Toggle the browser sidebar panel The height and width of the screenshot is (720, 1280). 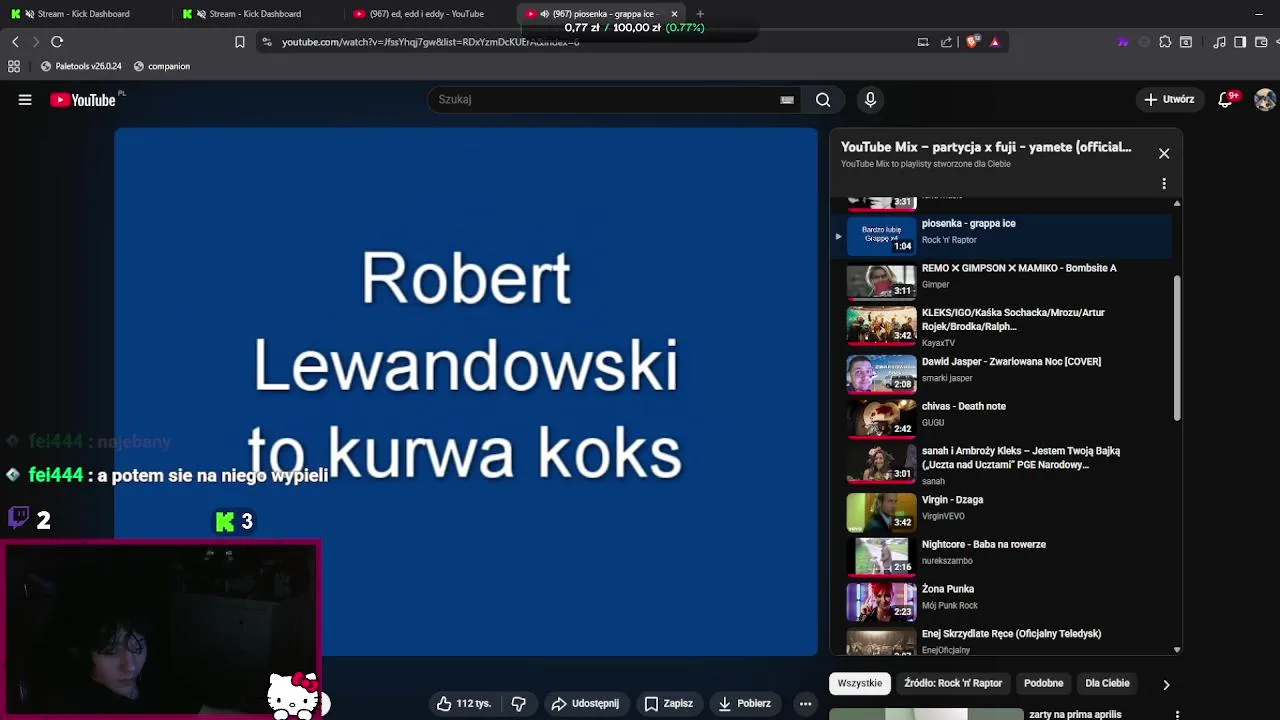[1240, 42]
